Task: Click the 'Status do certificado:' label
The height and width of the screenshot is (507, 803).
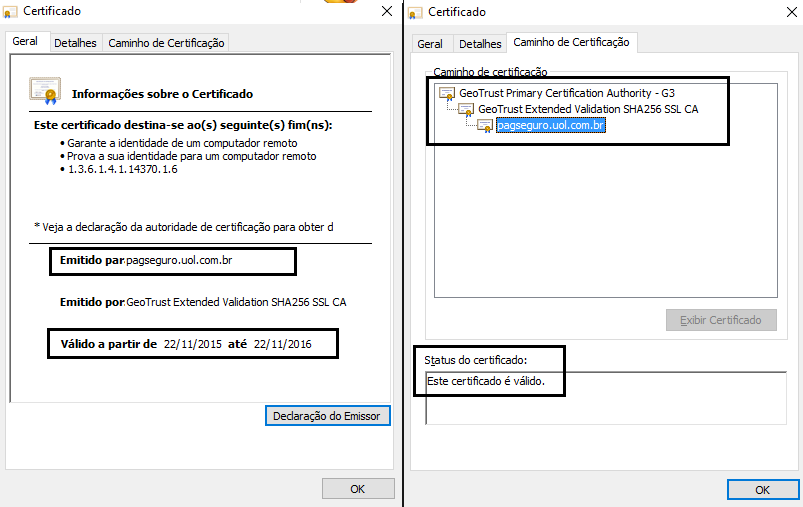Action: (x=476, y=361)
